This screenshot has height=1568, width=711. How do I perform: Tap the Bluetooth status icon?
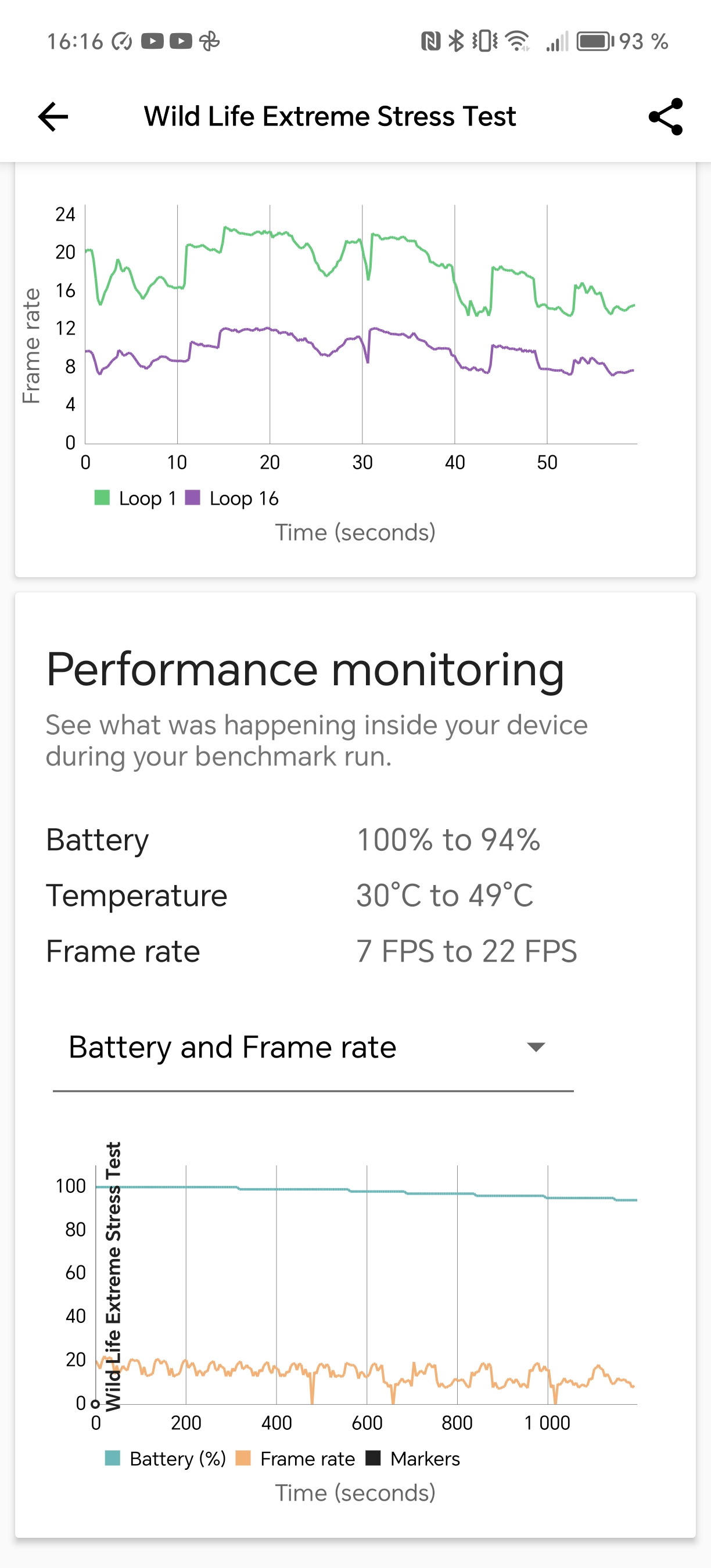click(455, 41)
